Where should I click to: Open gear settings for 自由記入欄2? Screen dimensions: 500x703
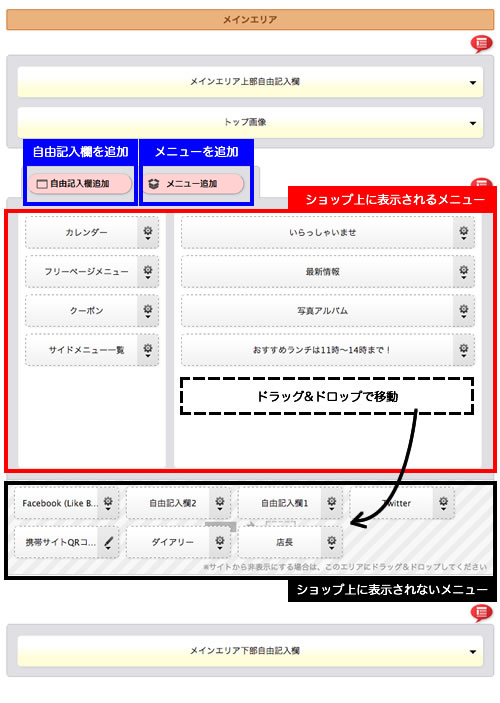[220, 503]
